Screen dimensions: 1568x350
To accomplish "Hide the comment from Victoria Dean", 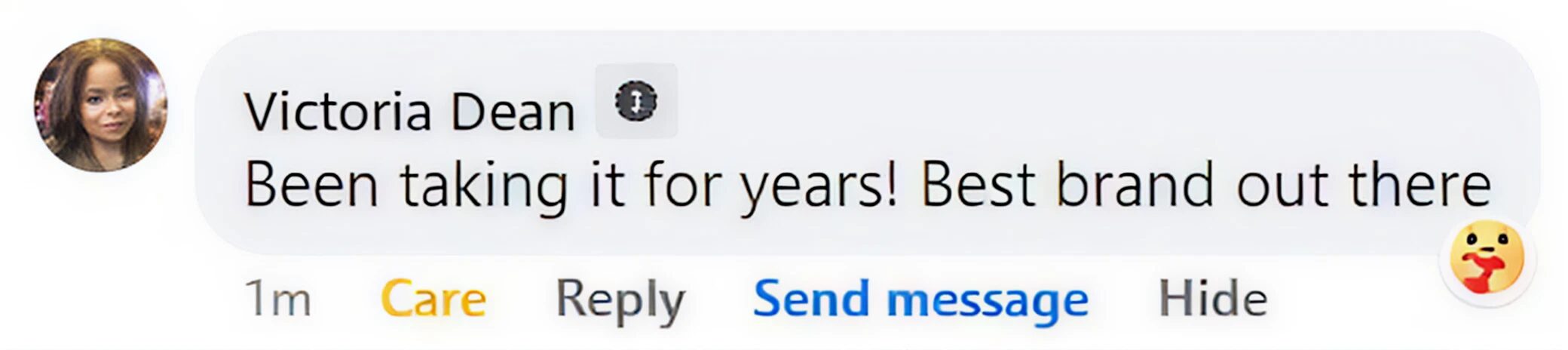I will [1212, 299].
